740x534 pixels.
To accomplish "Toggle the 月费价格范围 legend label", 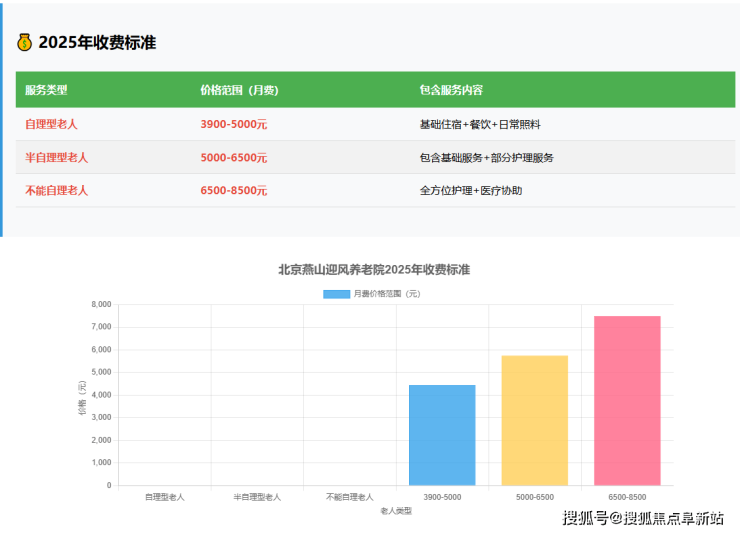I will (387, 294).
